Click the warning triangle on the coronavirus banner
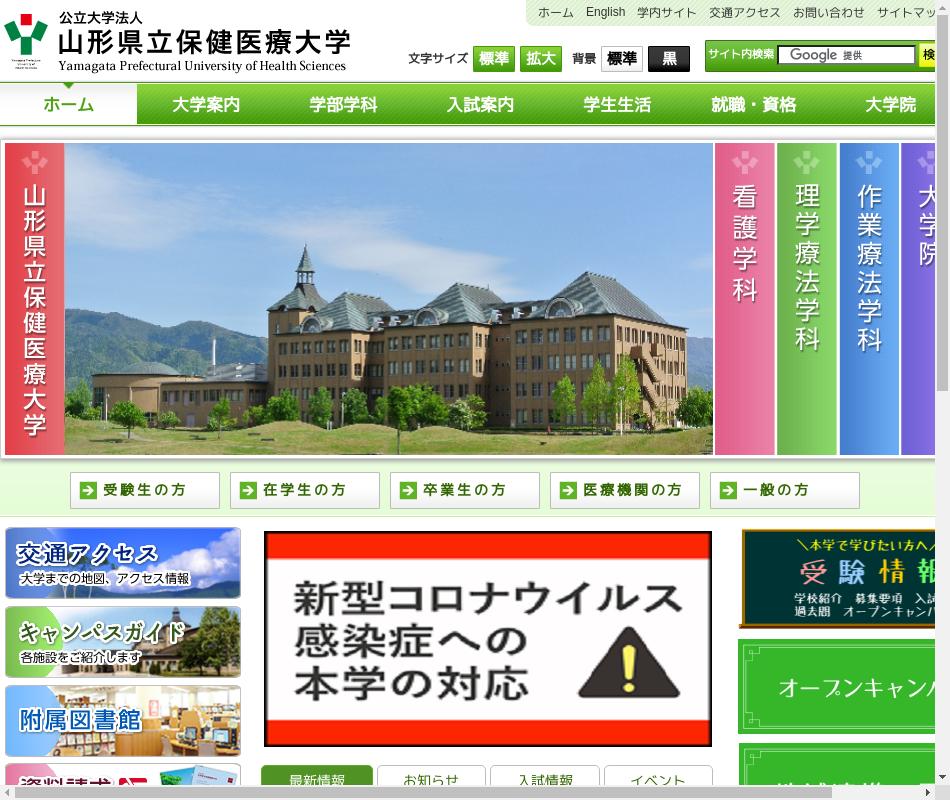950x800 pixels. click(x=628, y=663)
